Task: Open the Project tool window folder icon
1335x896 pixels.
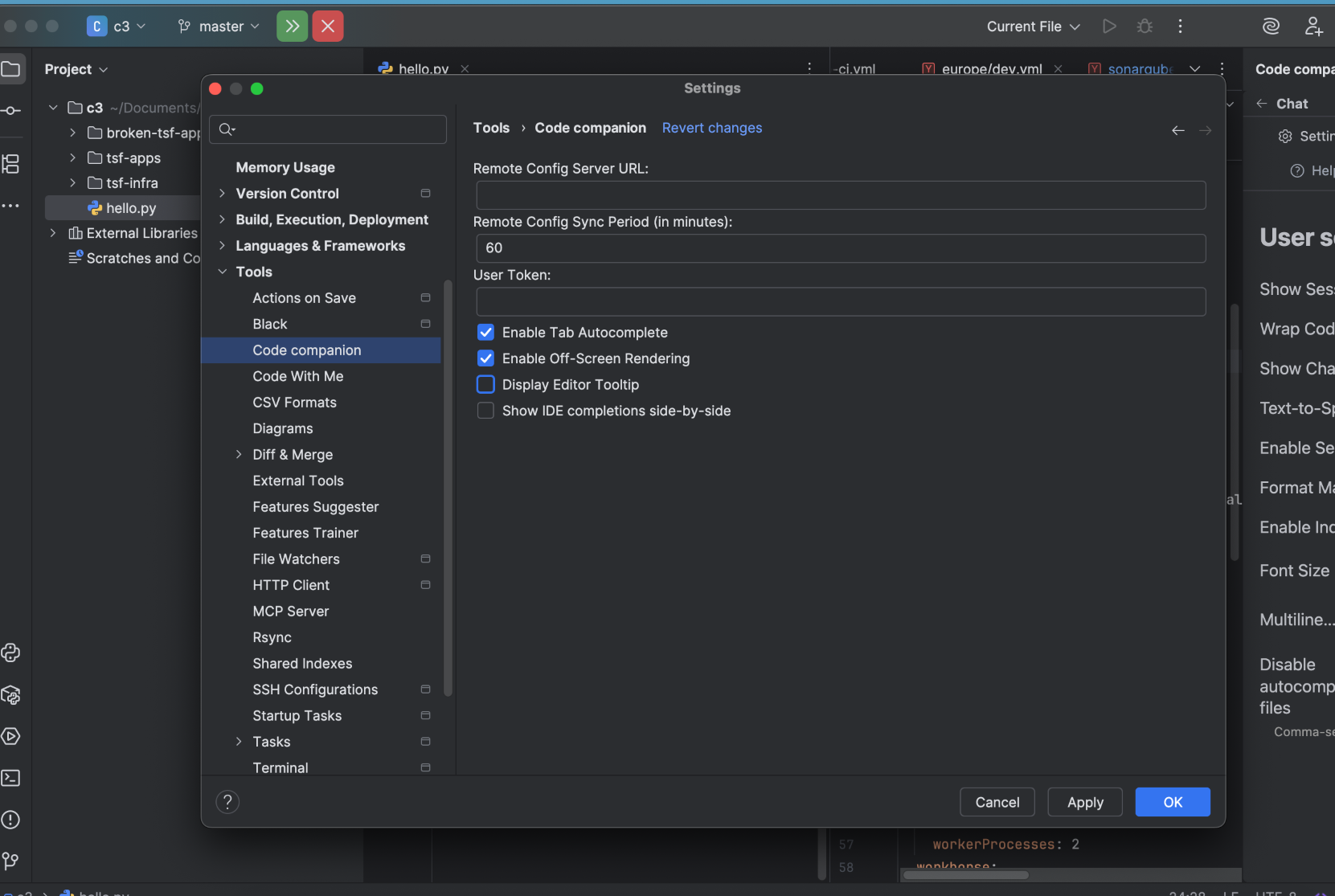Action: coord(11,69)
